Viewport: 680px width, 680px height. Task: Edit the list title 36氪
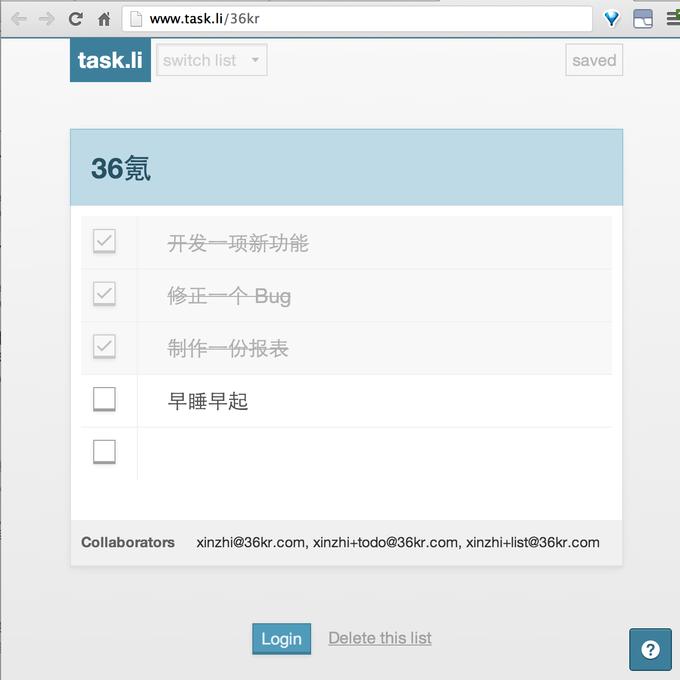point(121,168)
